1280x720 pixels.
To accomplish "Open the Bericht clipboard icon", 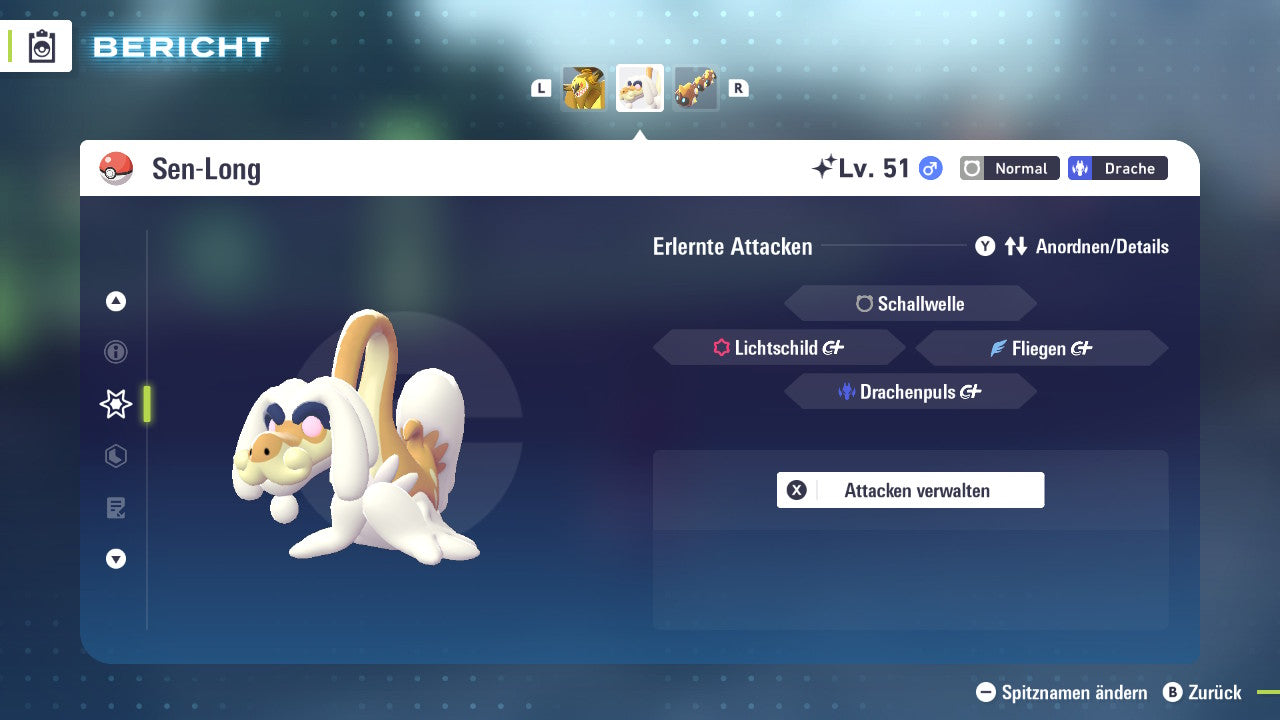I will coord(42,47).
